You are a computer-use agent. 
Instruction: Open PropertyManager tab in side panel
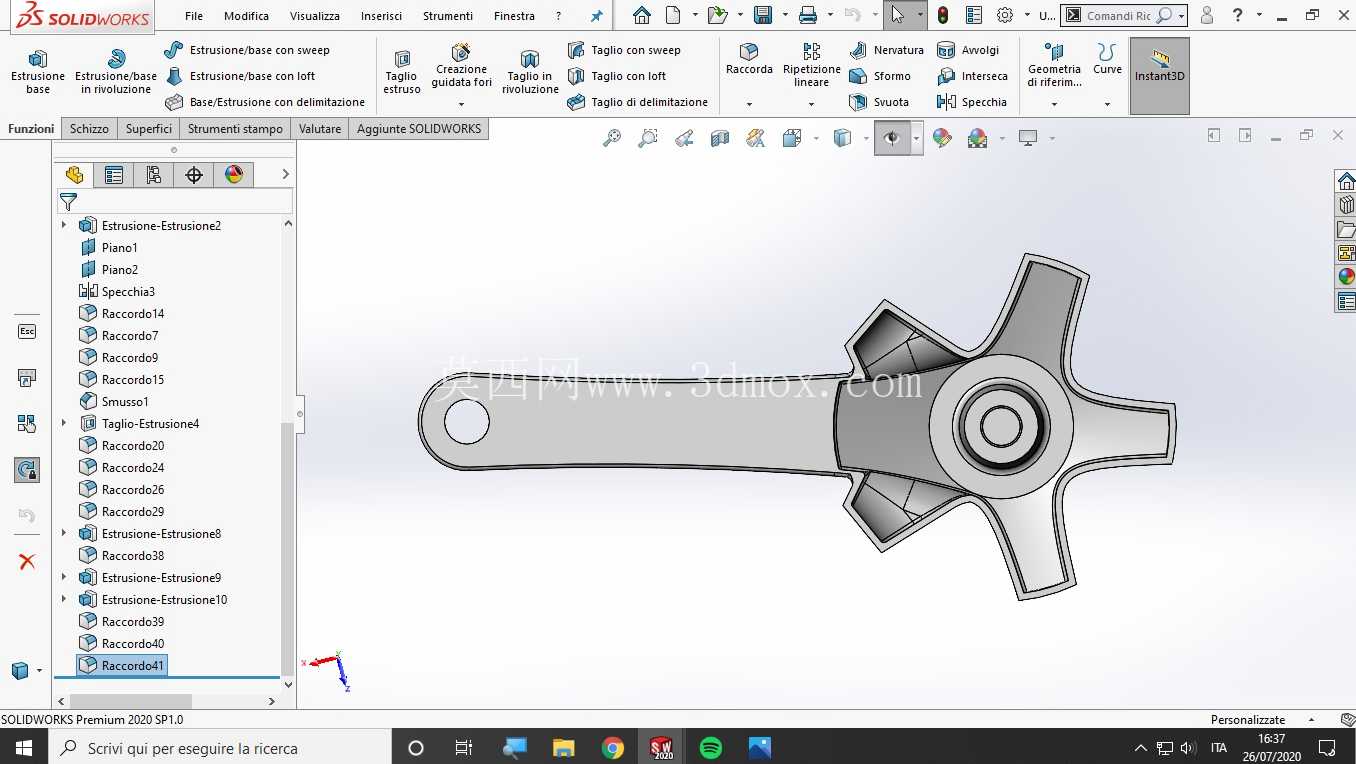tap(114, 175)
